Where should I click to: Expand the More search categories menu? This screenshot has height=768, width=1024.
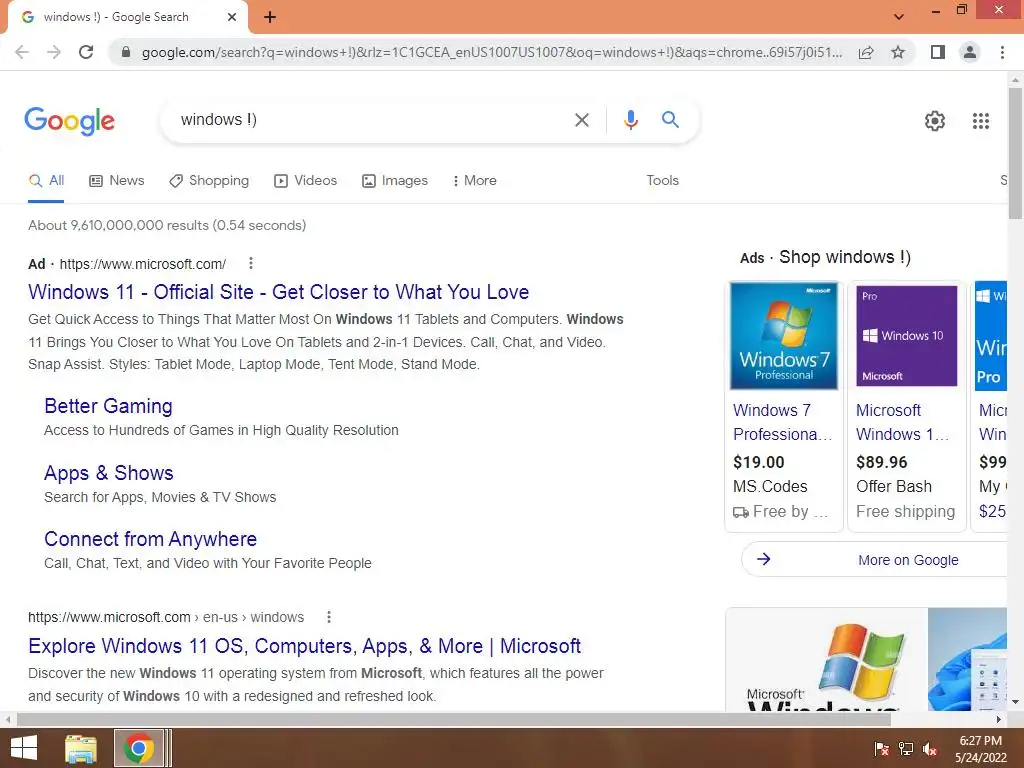[x=475, y=181]
